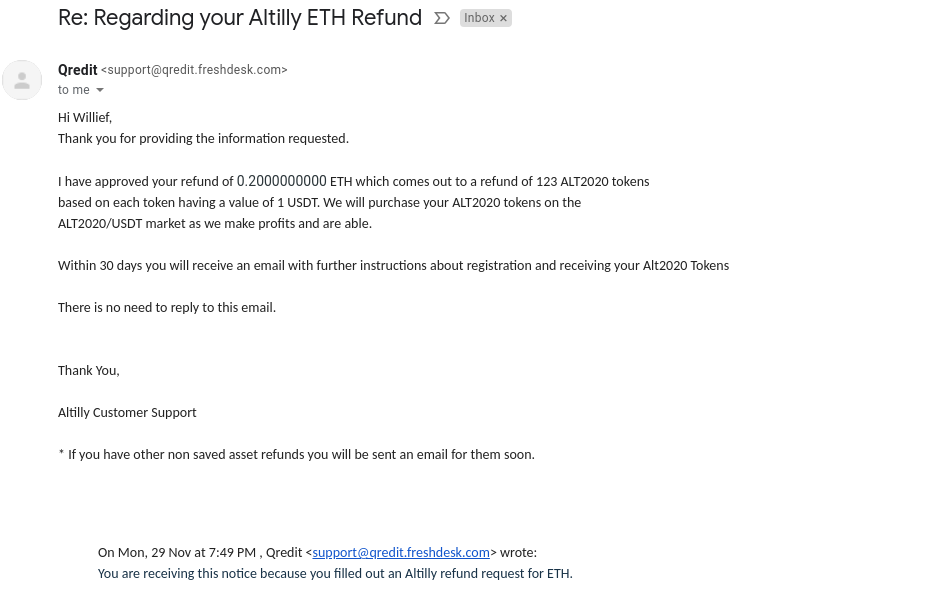Click the greeting 'Hi Willief,'

tap(85, 118)
